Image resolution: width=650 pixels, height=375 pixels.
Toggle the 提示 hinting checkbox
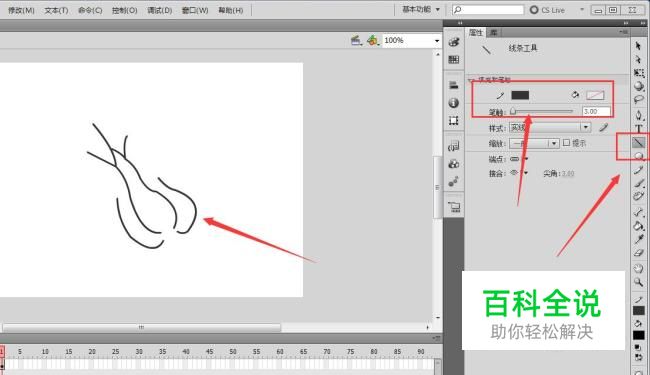point(566,143)
